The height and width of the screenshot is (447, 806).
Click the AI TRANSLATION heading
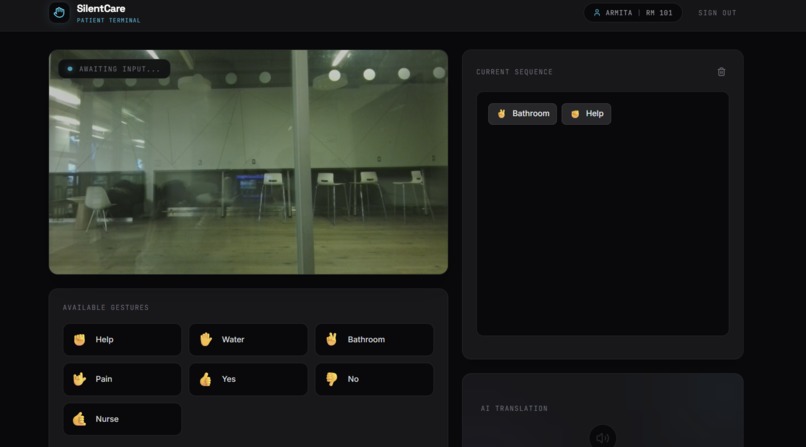(x=514, y=408)
